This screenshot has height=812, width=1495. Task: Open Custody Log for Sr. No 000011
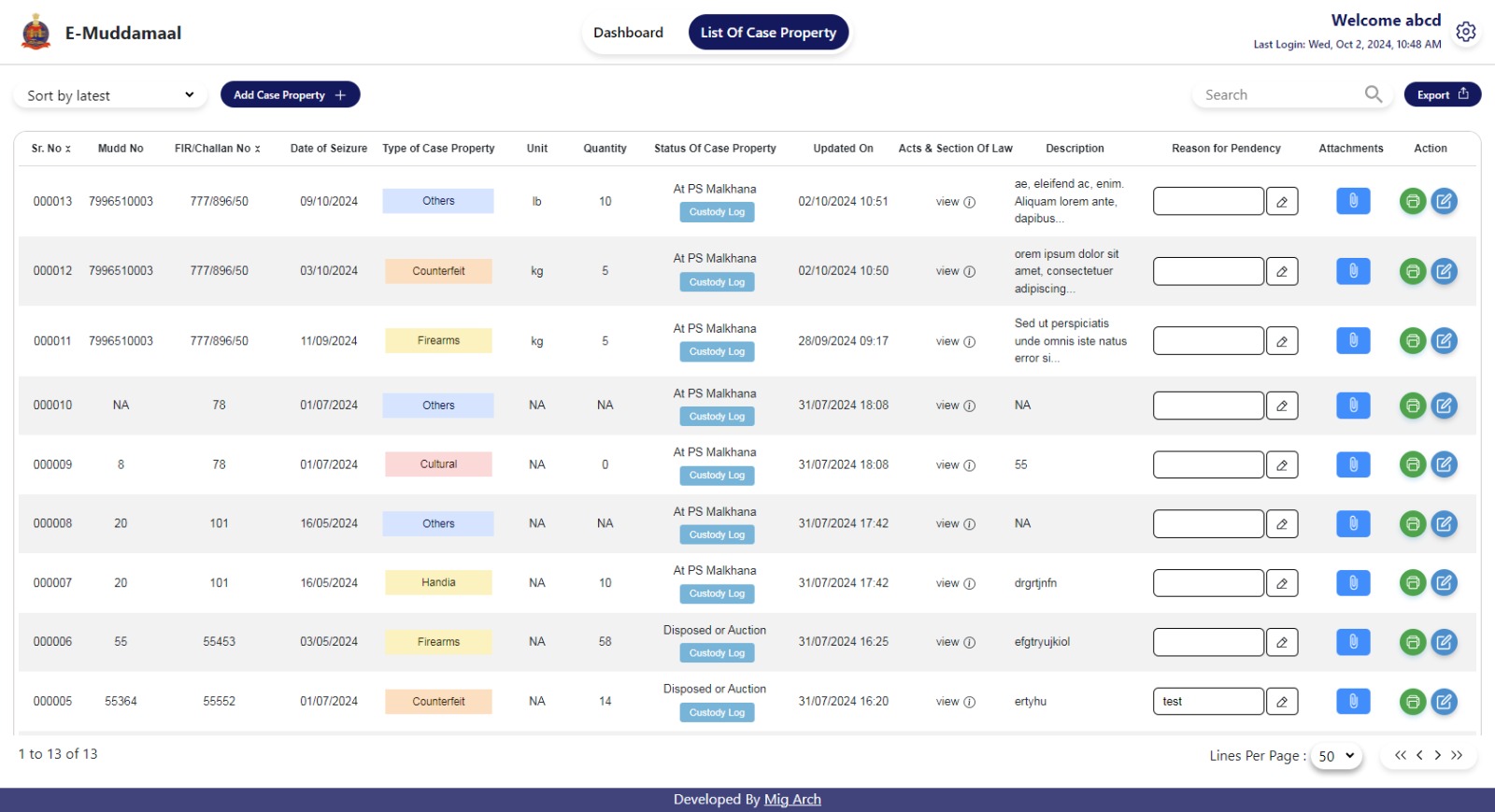click(717, 351)
